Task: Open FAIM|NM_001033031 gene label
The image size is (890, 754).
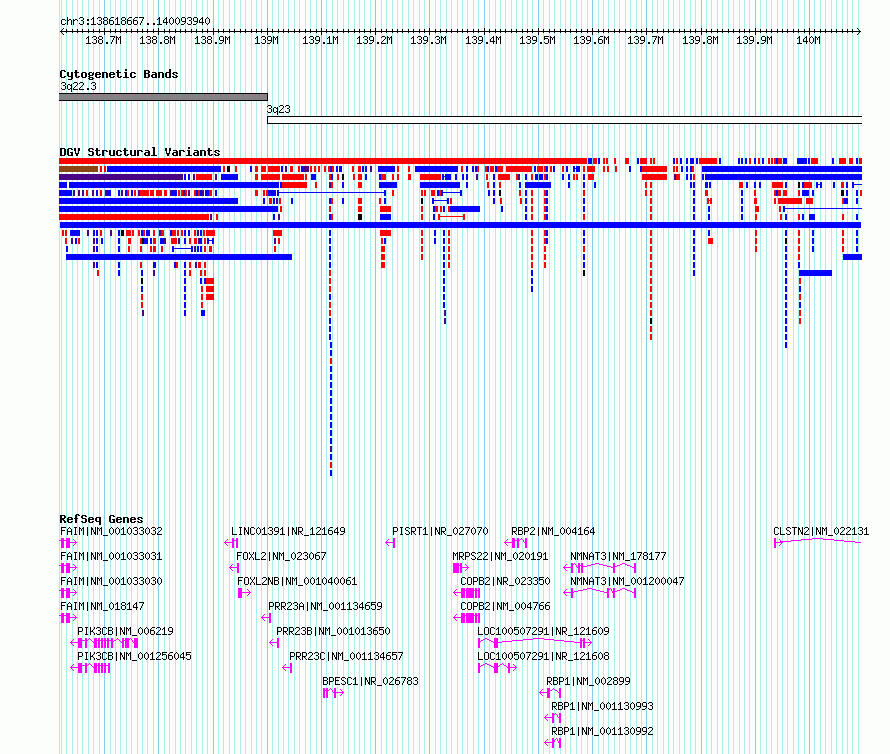Action: pos(111,556)
